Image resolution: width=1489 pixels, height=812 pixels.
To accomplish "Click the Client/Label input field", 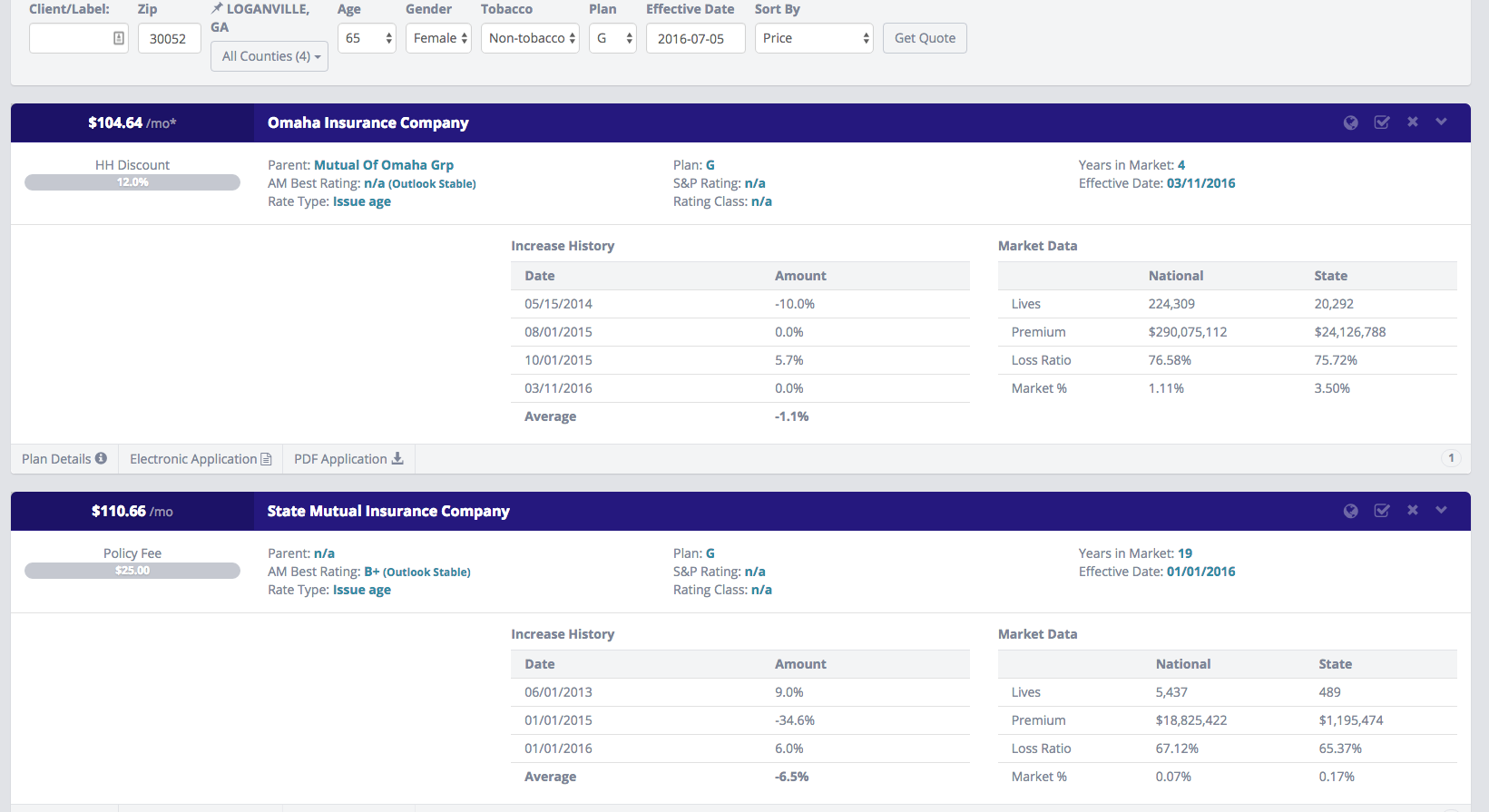I will [79, 38].
